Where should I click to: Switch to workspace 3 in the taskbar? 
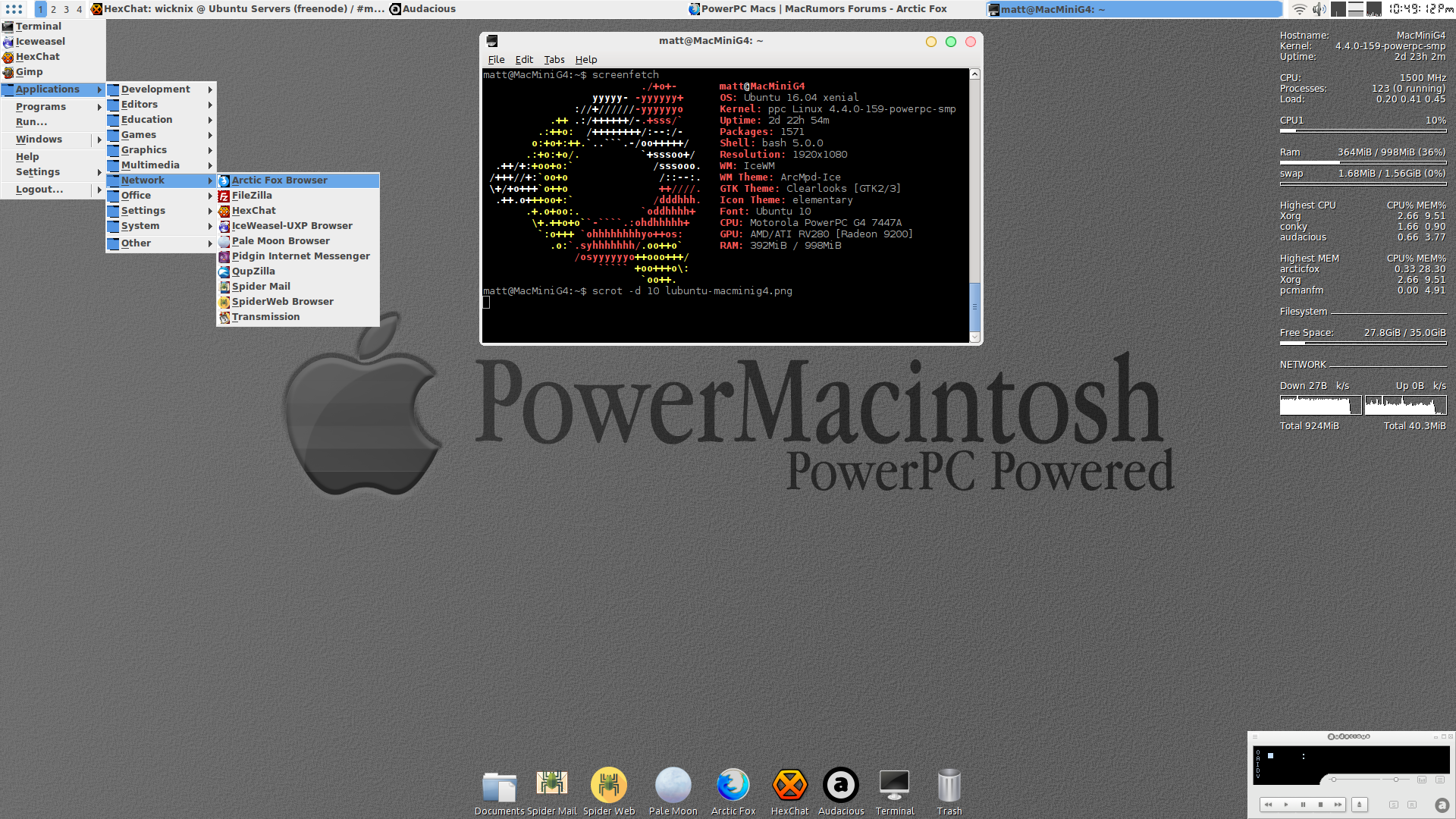(65, 9)
